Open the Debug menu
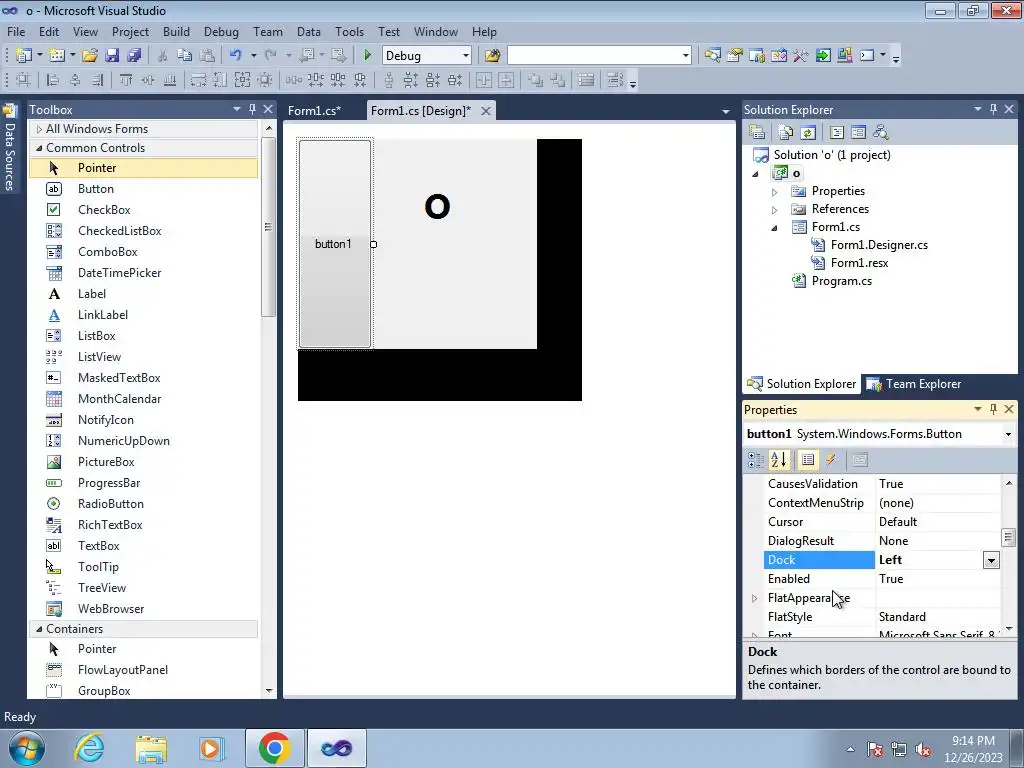The image size is (1024, 768). click(221, 31)
